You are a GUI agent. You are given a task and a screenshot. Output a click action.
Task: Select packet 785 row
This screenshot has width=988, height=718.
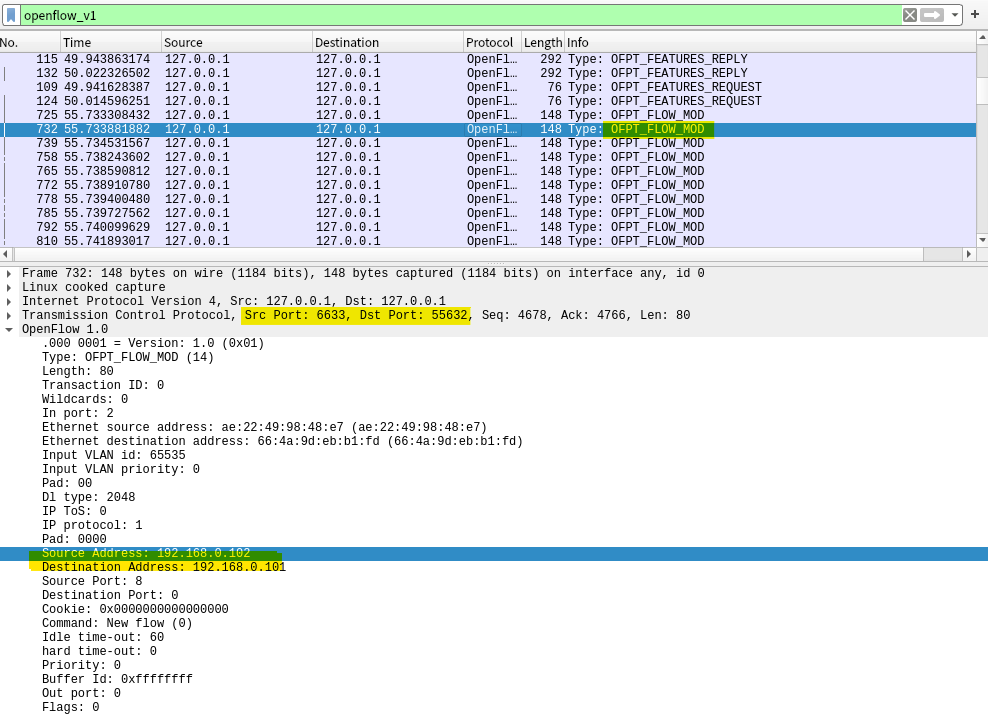click(488, 213)
